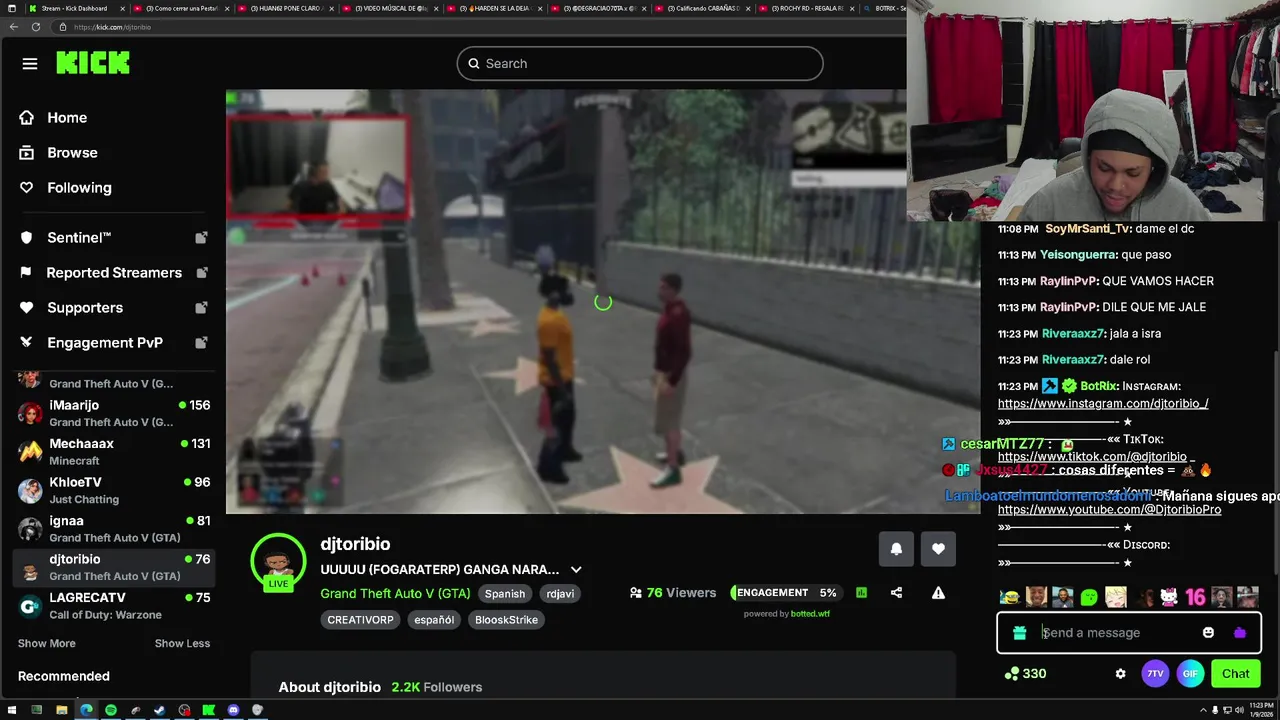Click the español tag
The width and height of the screenshot is (1280, 720).
point(434,620)
